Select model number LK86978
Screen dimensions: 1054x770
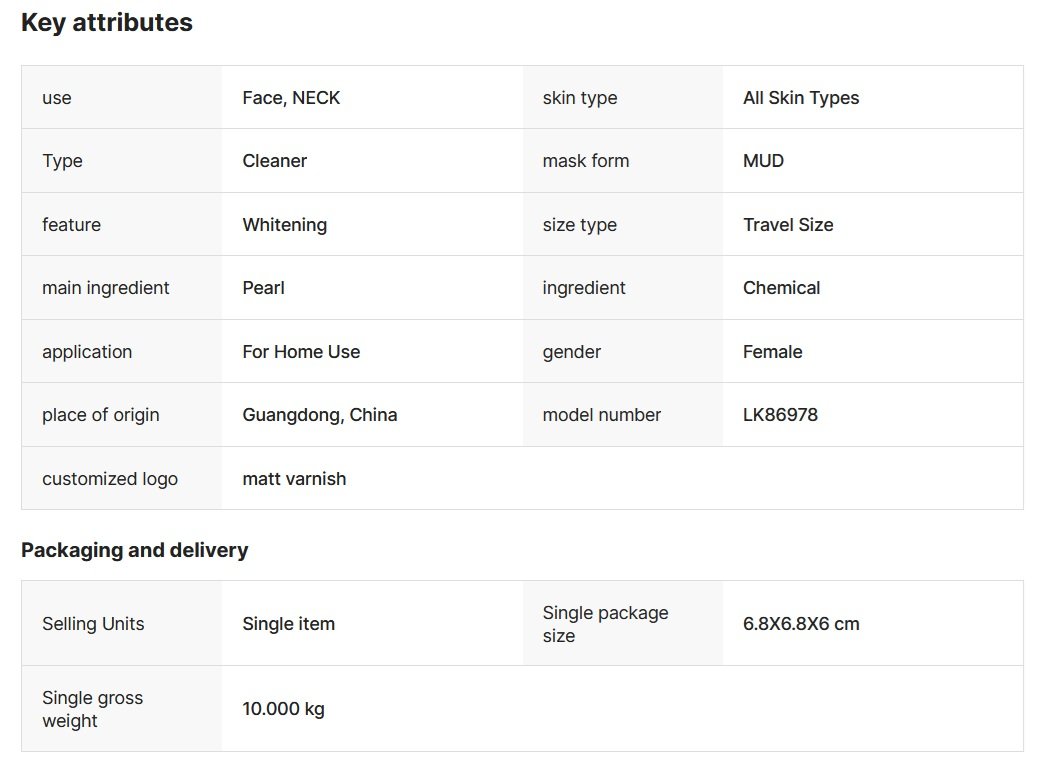click(x=780, y=415)
